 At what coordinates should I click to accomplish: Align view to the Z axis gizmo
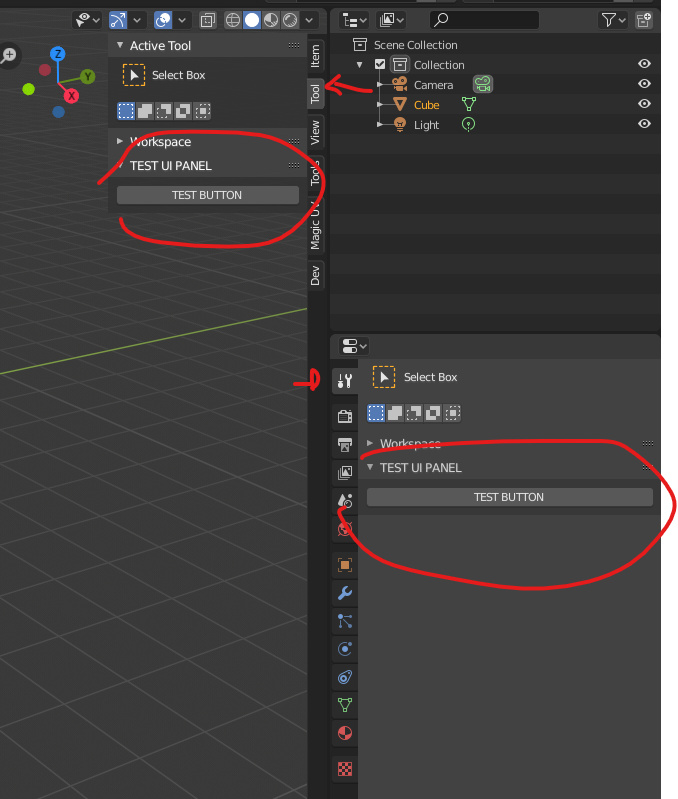point(58,54)
